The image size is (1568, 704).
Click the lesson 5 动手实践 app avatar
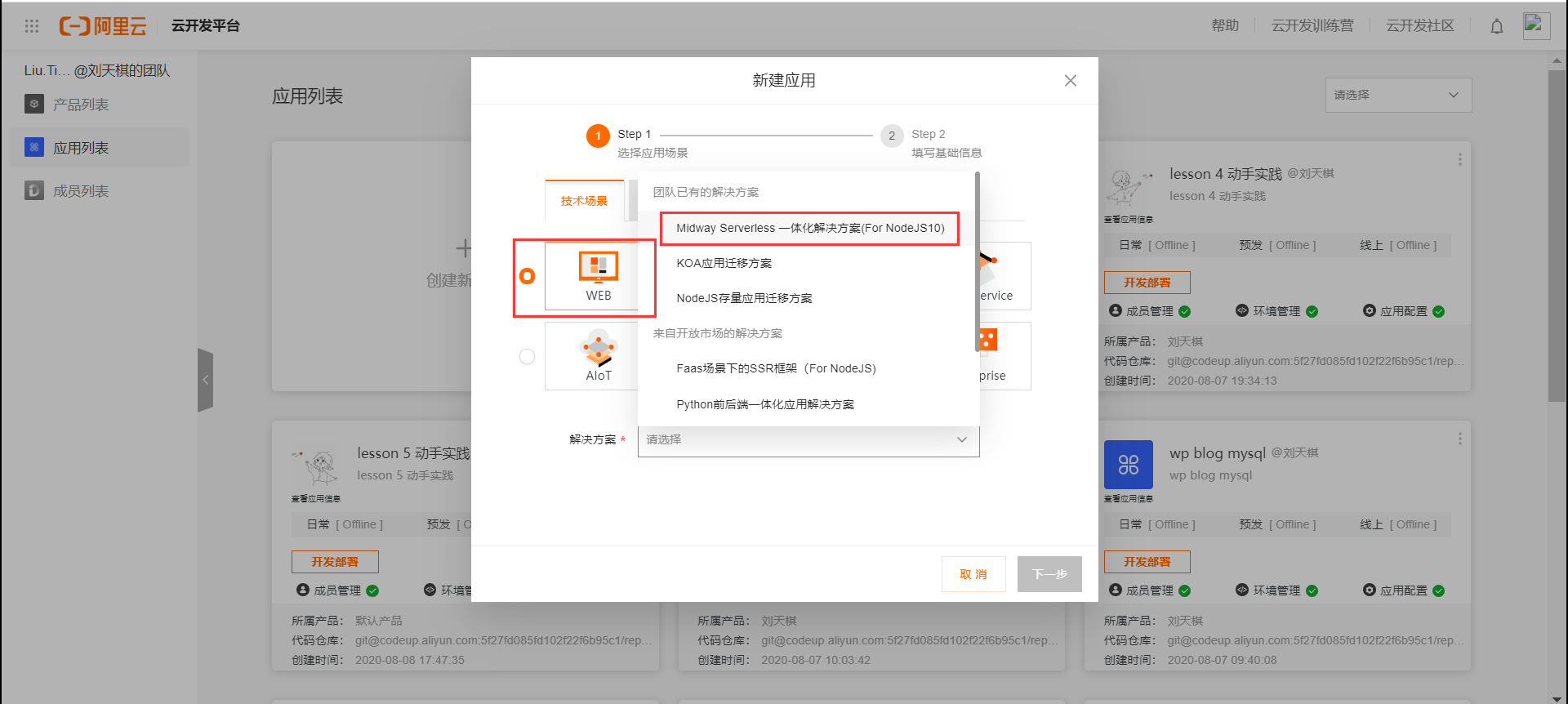coord(316,466)
